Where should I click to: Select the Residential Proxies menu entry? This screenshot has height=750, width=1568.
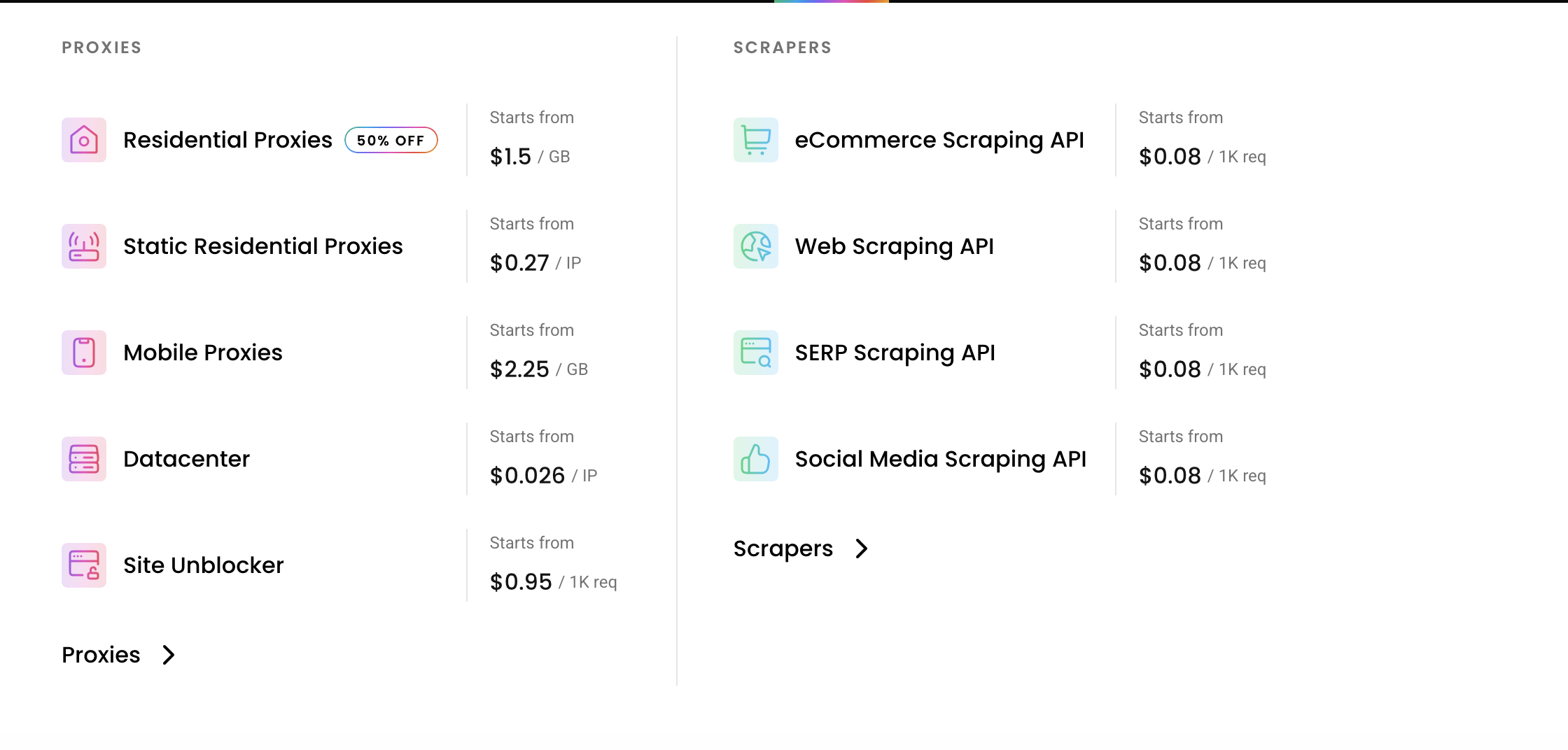pos(227,140)
